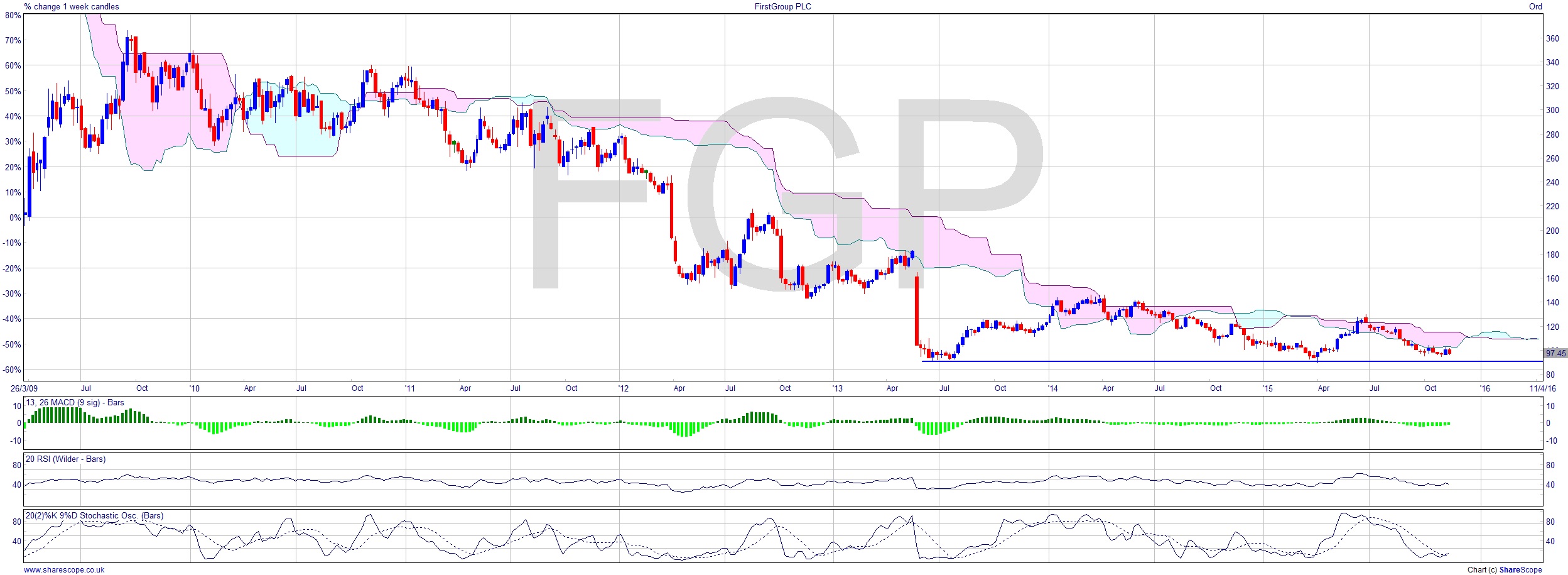This screenshot has height=575, width=1568.
Task: Select the 20 RSI (Wilder - Bars) label
Action: point(65,459)
